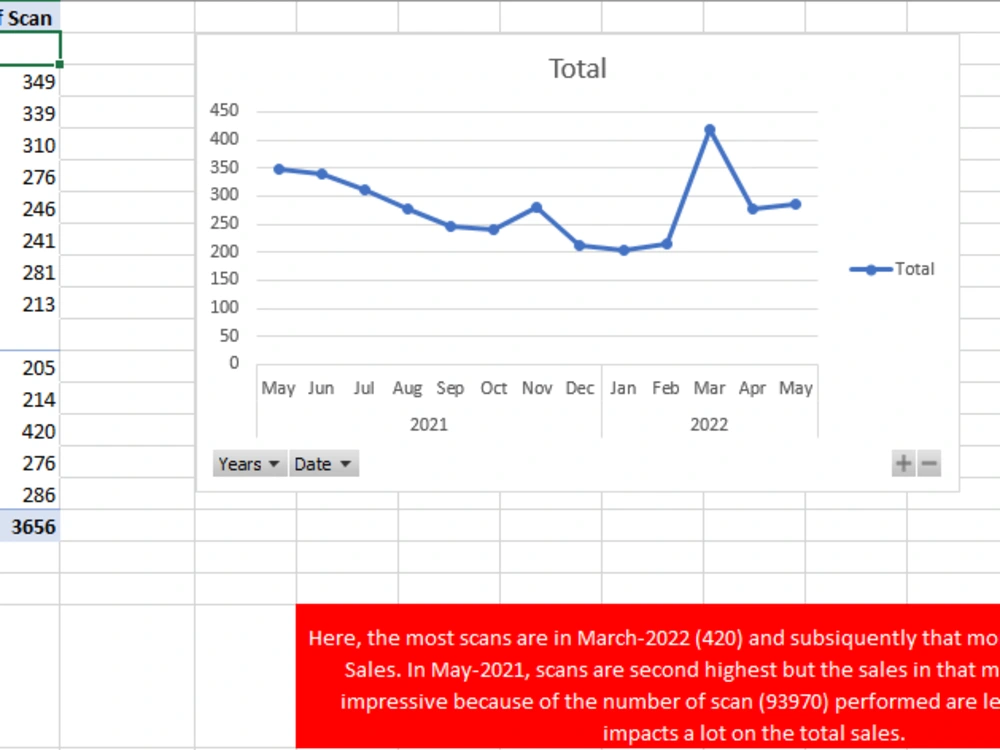This screenshot has width=1000, height=750.
Task: Click the May 2021 data point on line
Action: click(x=280, y=169)
